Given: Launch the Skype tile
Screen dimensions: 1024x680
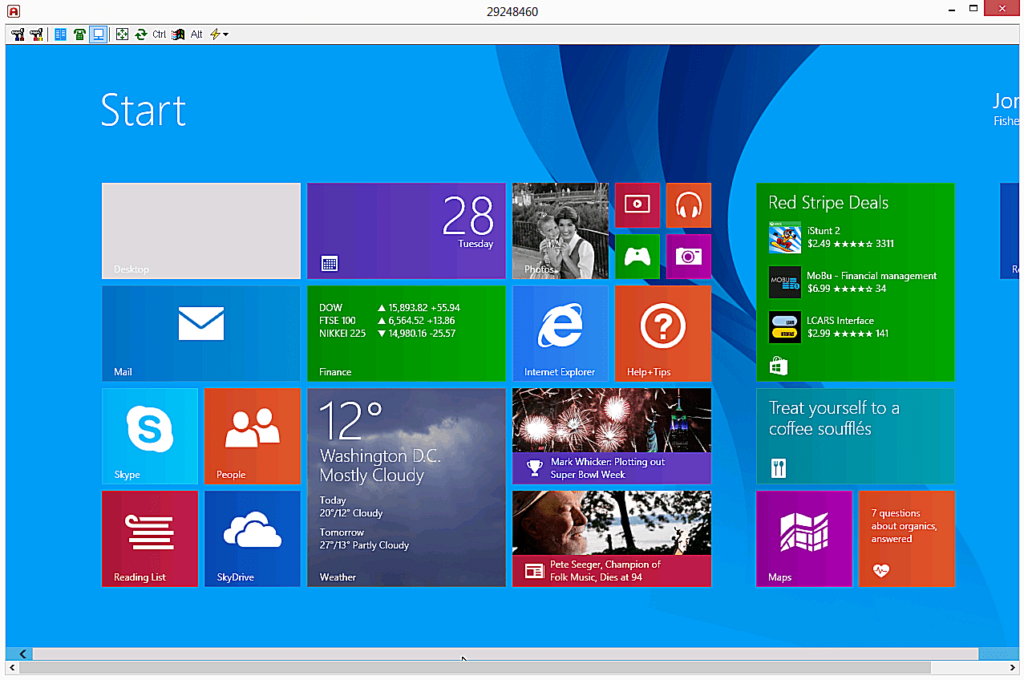Looking at the screenshot, I should tap(150, 436).
